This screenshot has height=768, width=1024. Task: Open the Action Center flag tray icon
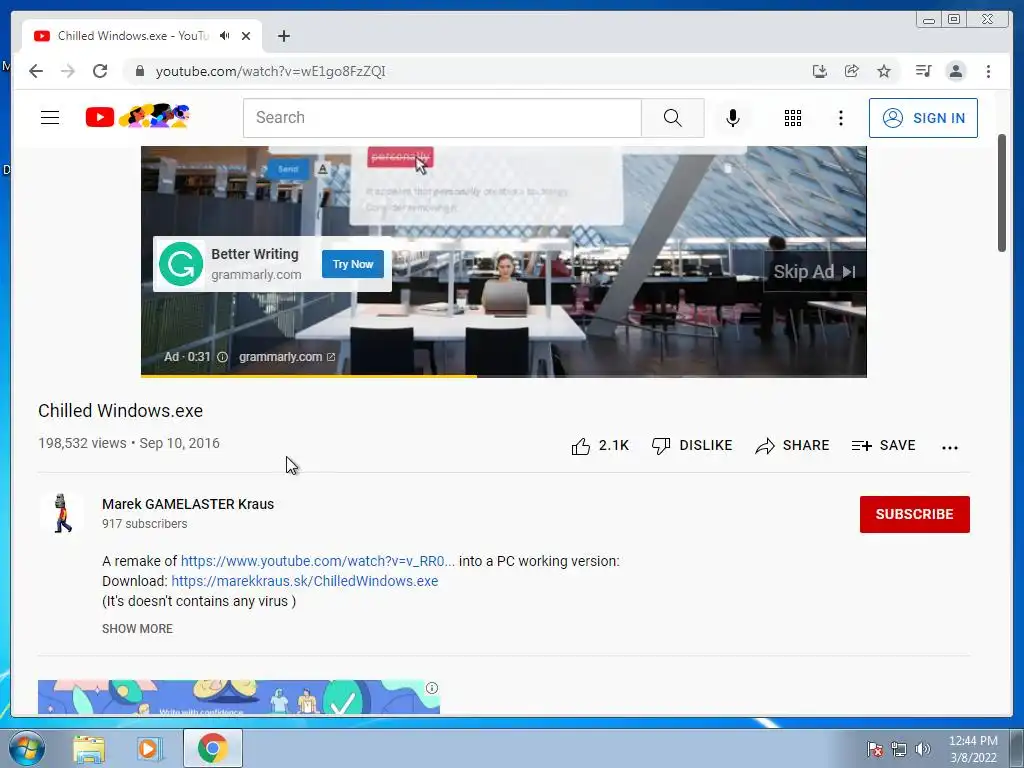pyautogui.click(x=875, y=749)
